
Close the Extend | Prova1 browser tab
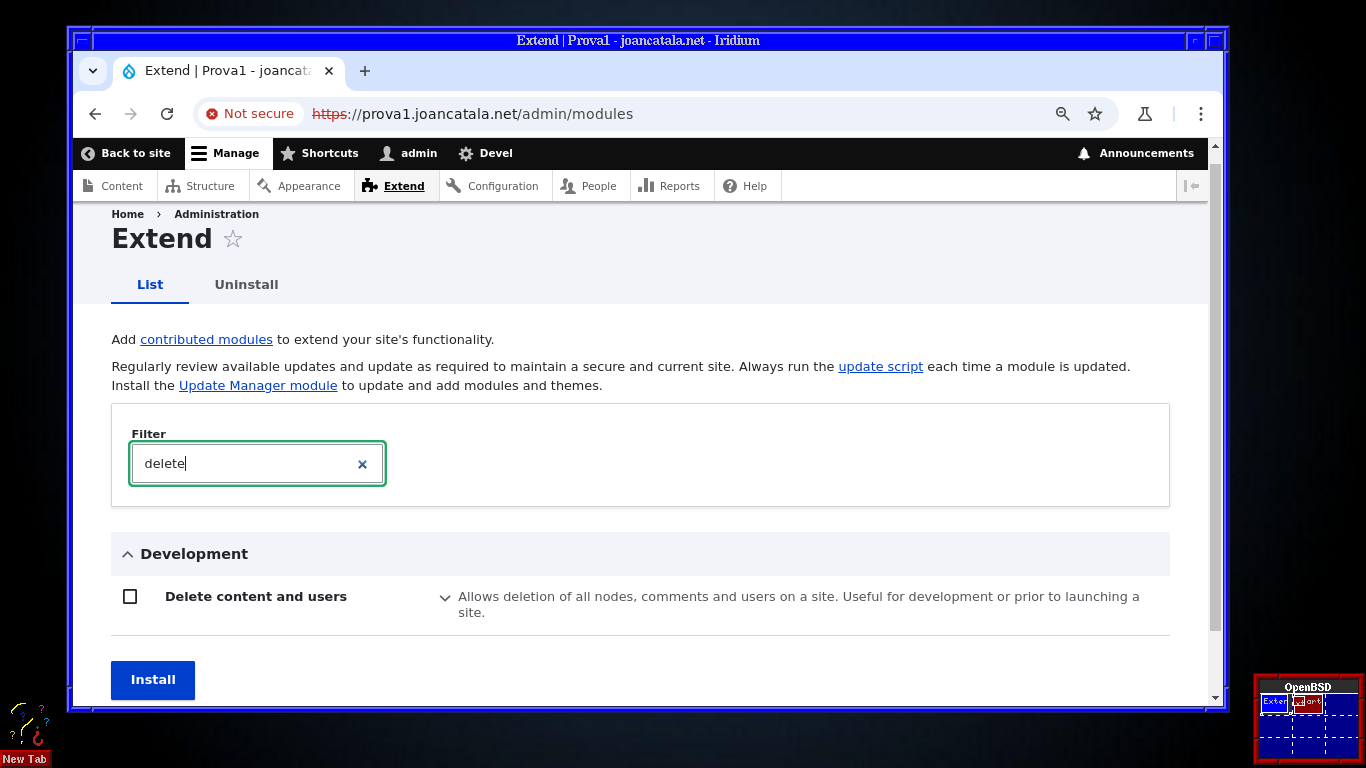[329, 71]
